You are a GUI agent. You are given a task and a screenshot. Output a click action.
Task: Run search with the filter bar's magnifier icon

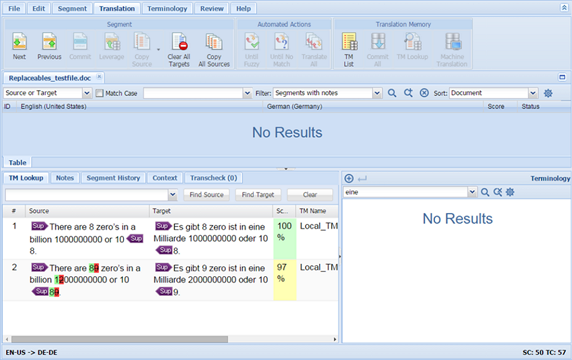click(x=392, y=93)
